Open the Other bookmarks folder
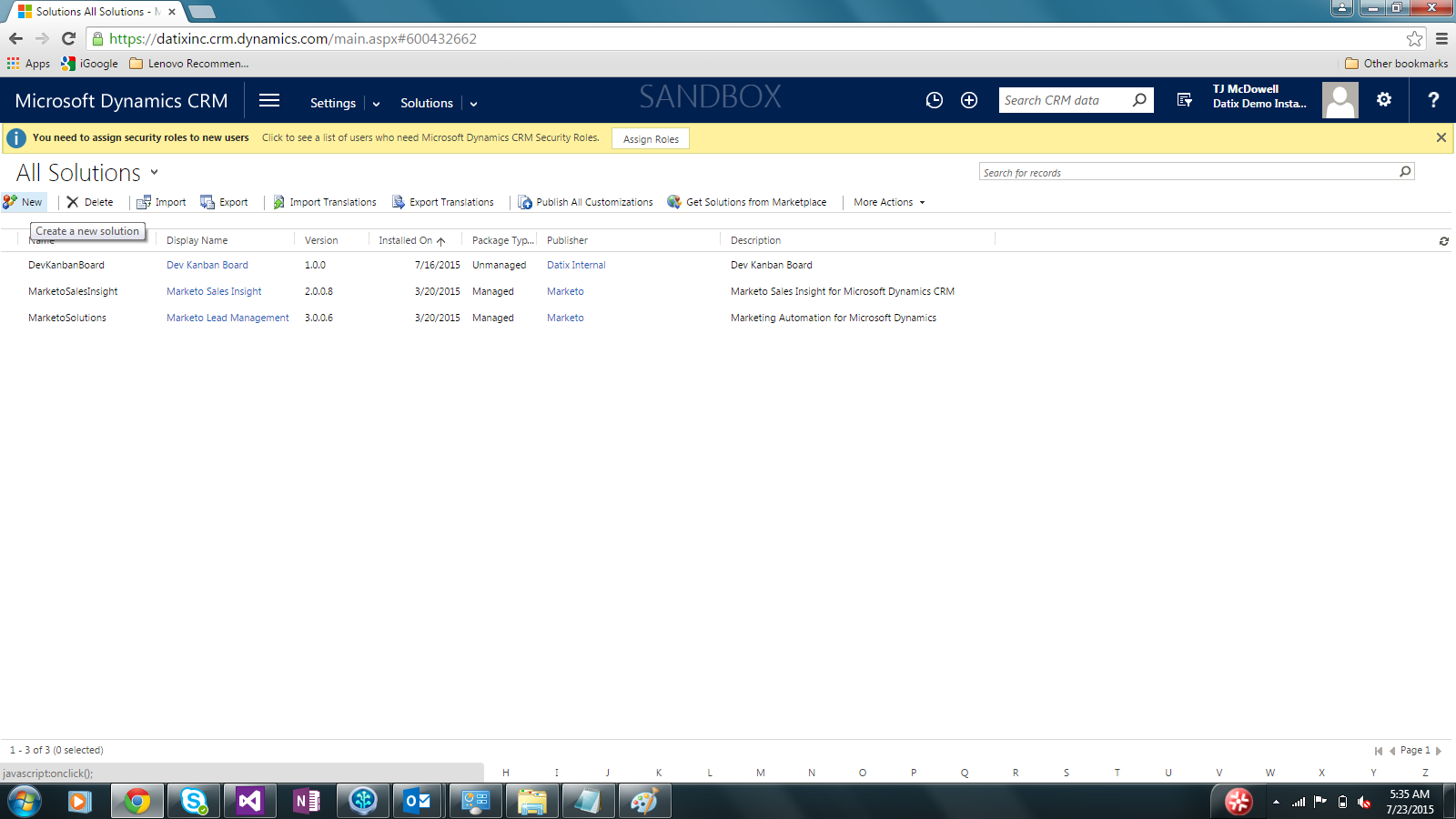 1396,64
